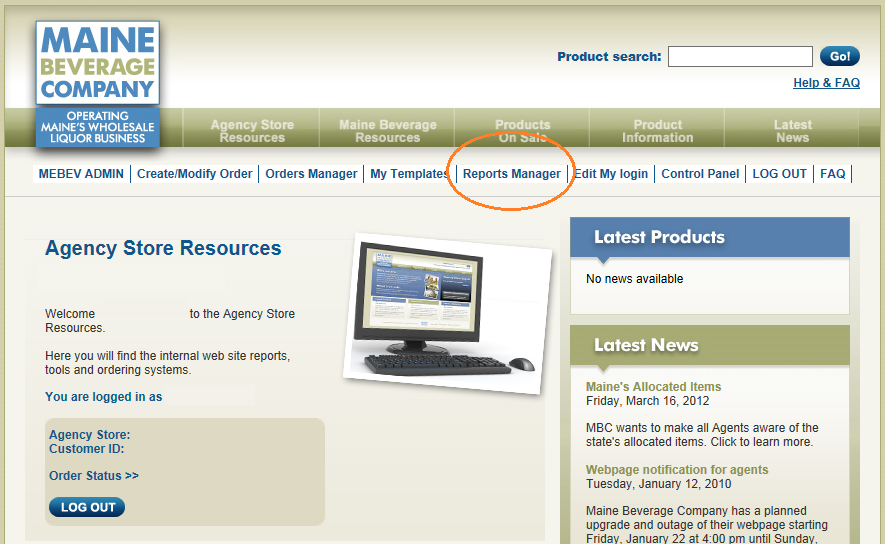
Task: Open the Orders Manager menu item
Action: point(311,174)
